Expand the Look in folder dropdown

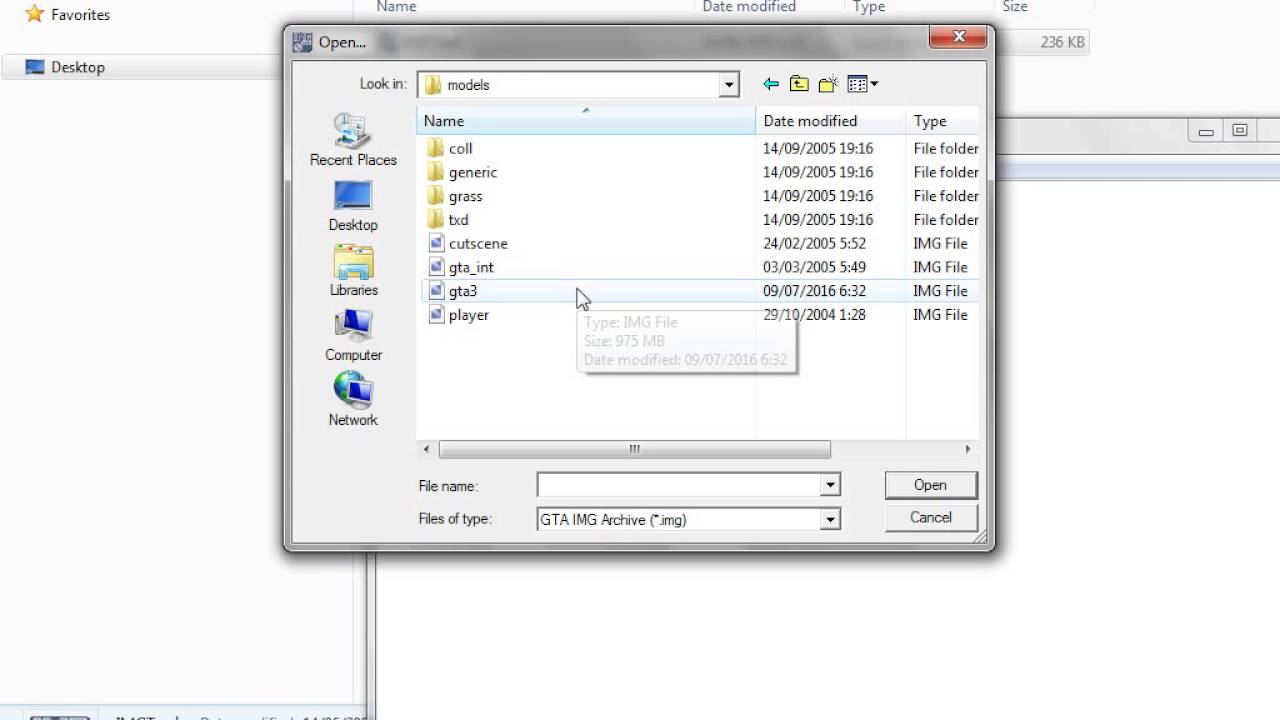pos(729,85)
